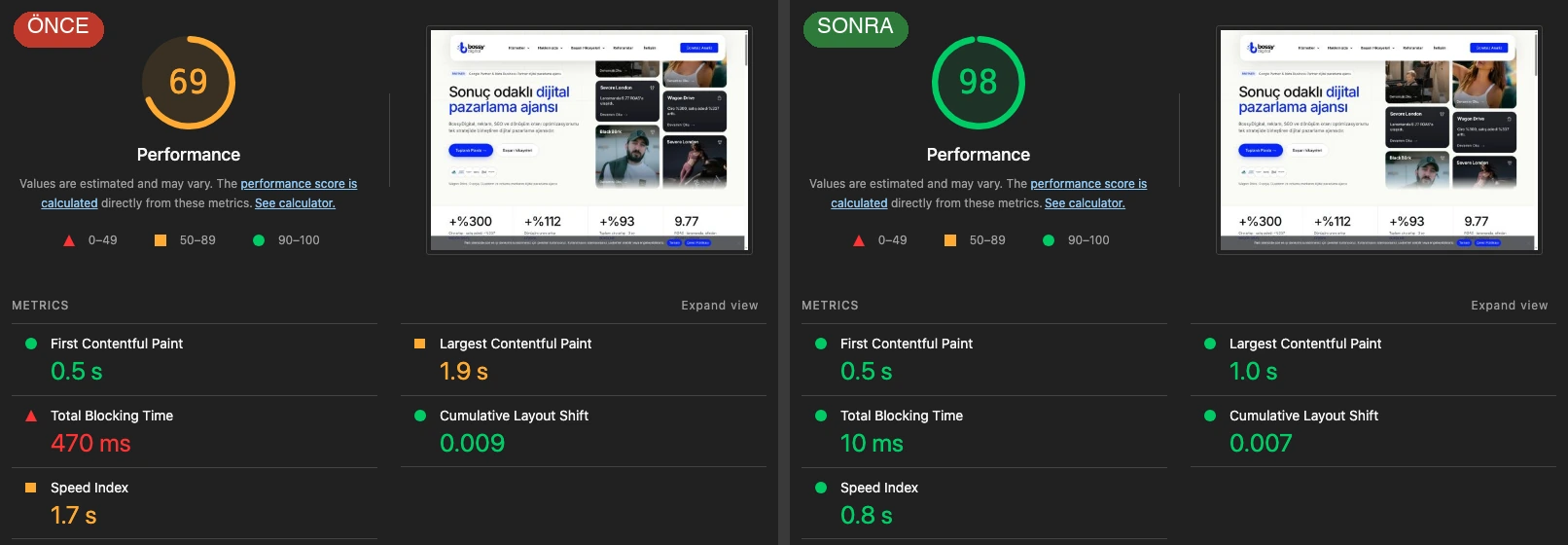Click the '470 ms' Total Blocking Time value

(90, 444)
